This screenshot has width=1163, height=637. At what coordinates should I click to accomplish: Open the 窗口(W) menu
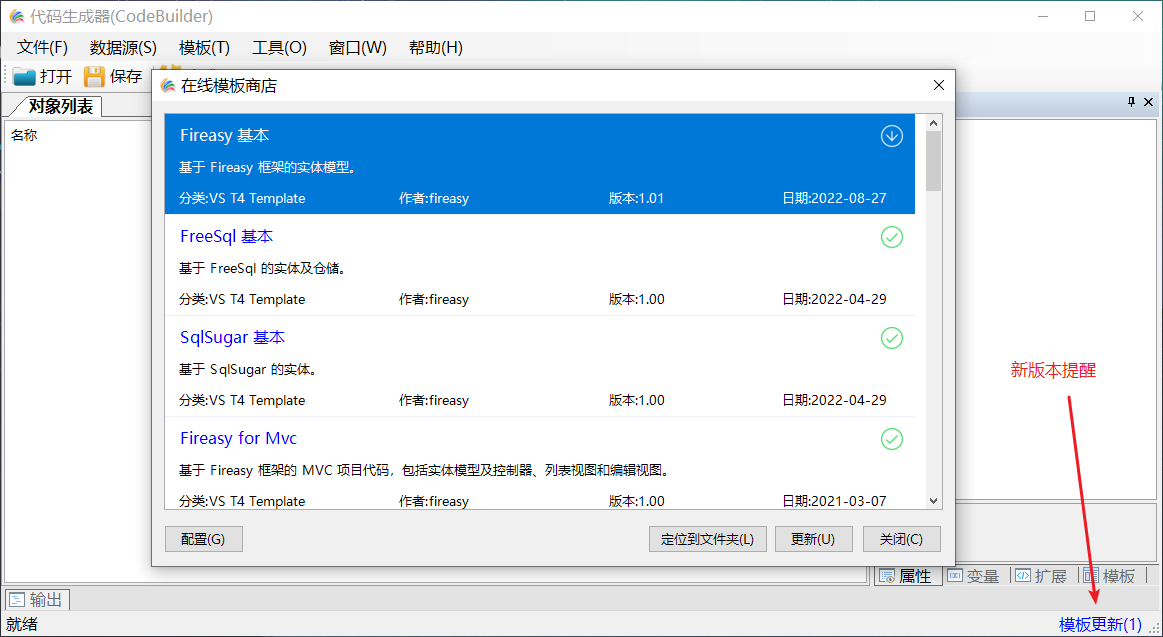(x=358, y=47)
